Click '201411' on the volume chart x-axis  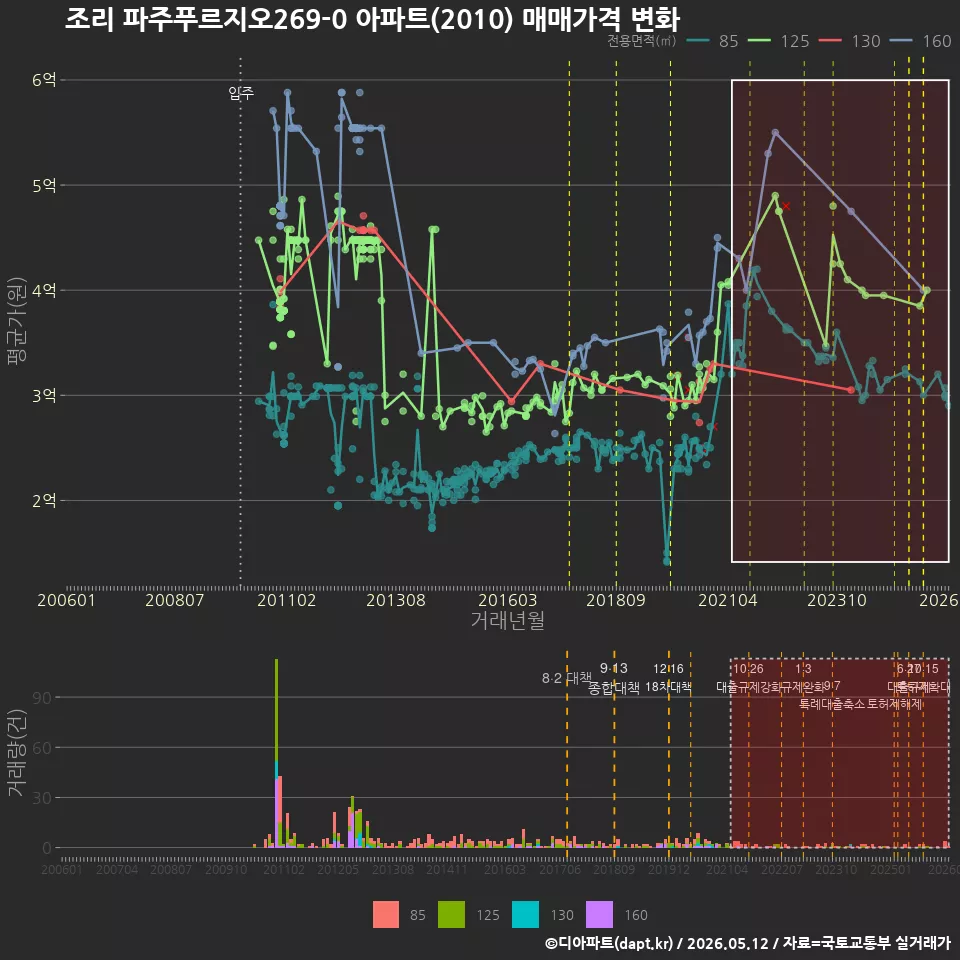coord(447,869)
